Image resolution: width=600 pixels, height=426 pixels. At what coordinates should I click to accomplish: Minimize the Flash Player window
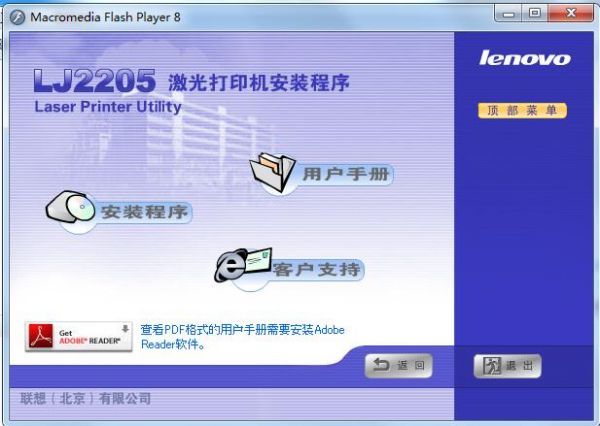pos(509,14)
